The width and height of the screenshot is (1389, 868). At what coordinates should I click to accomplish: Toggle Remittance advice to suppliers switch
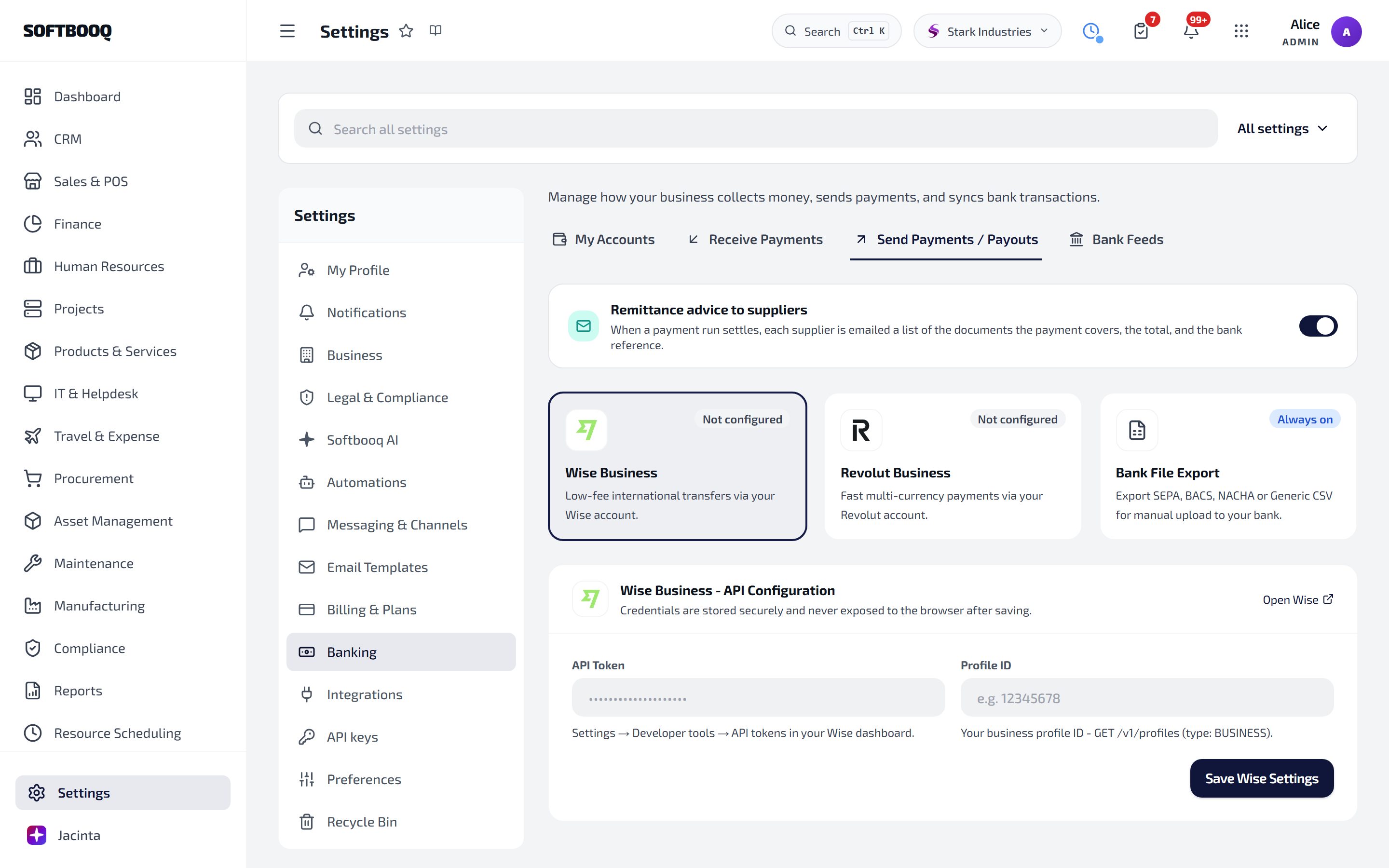click(1318, 326)
